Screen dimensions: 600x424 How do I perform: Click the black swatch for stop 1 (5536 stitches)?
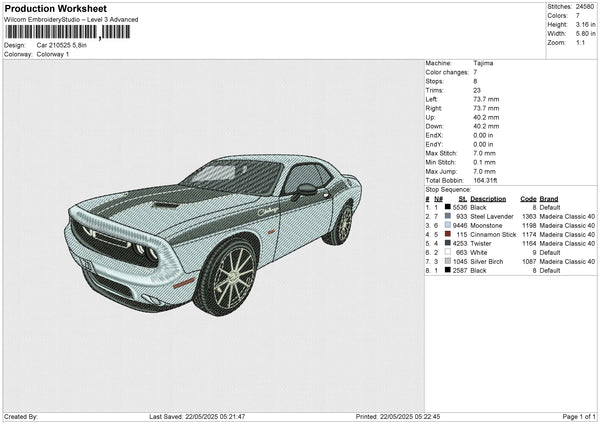point(447,207)
